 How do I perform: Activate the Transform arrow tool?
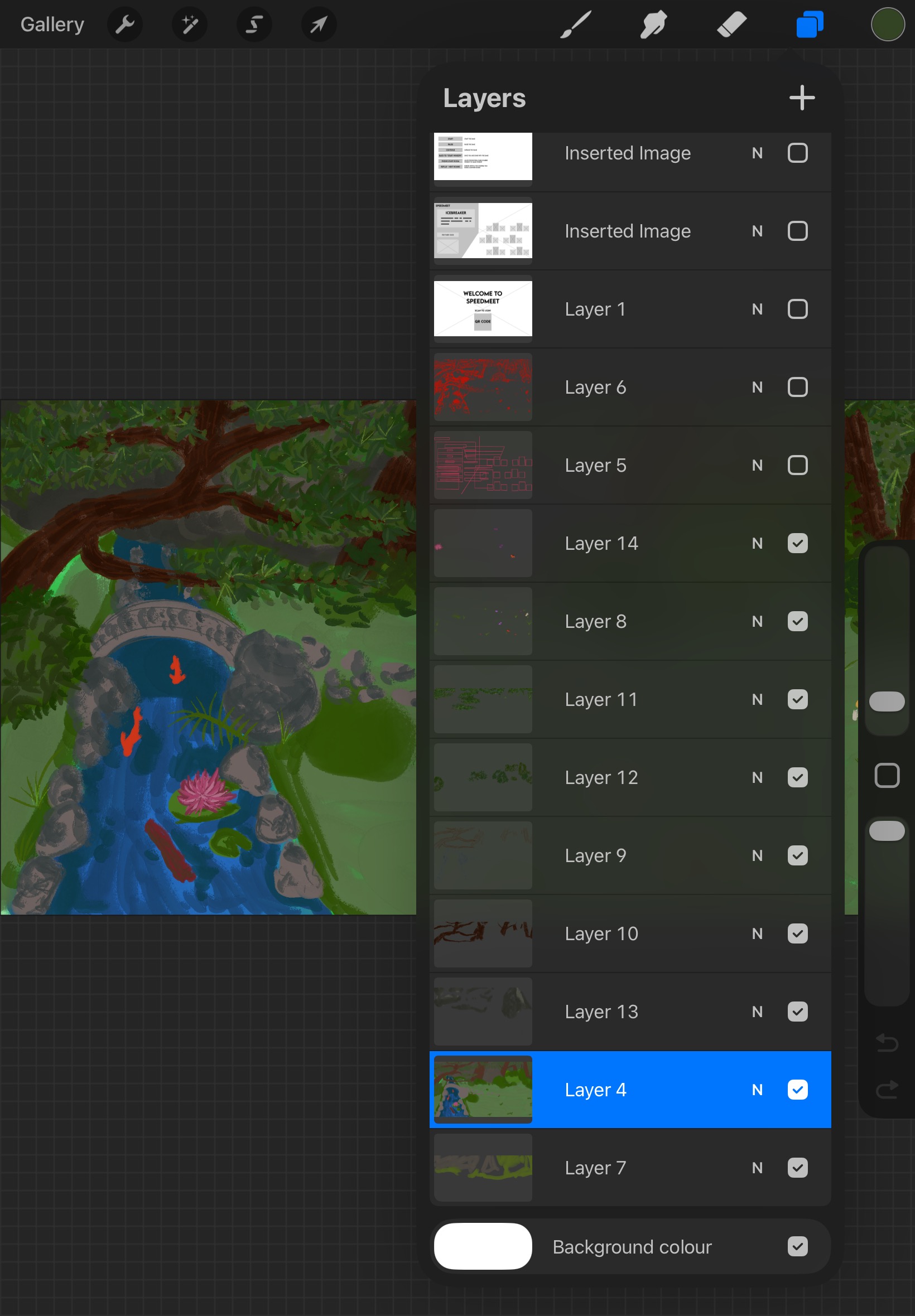click(319, 25)
